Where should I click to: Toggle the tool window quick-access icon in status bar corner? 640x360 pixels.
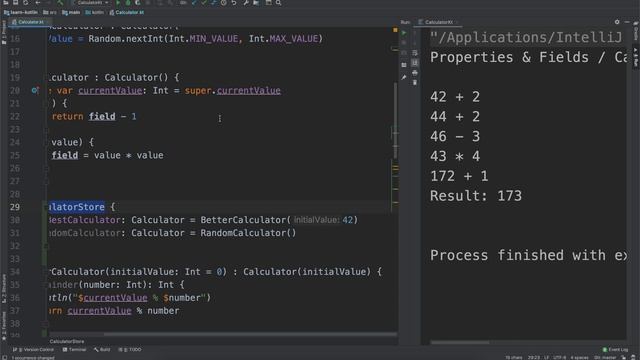coord(4,358)
